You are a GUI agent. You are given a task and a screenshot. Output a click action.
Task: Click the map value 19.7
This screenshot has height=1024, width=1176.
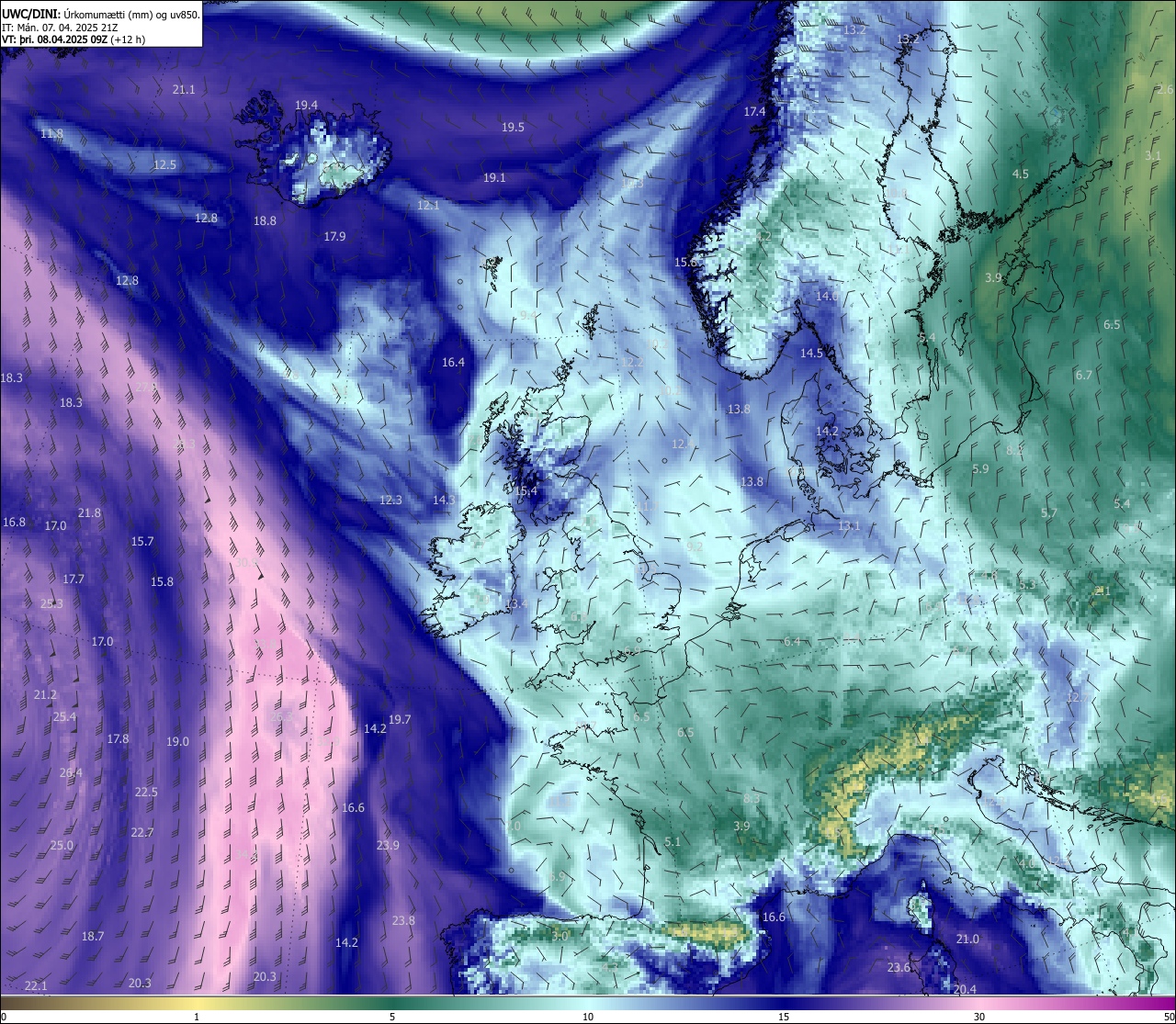pos(400,720)
